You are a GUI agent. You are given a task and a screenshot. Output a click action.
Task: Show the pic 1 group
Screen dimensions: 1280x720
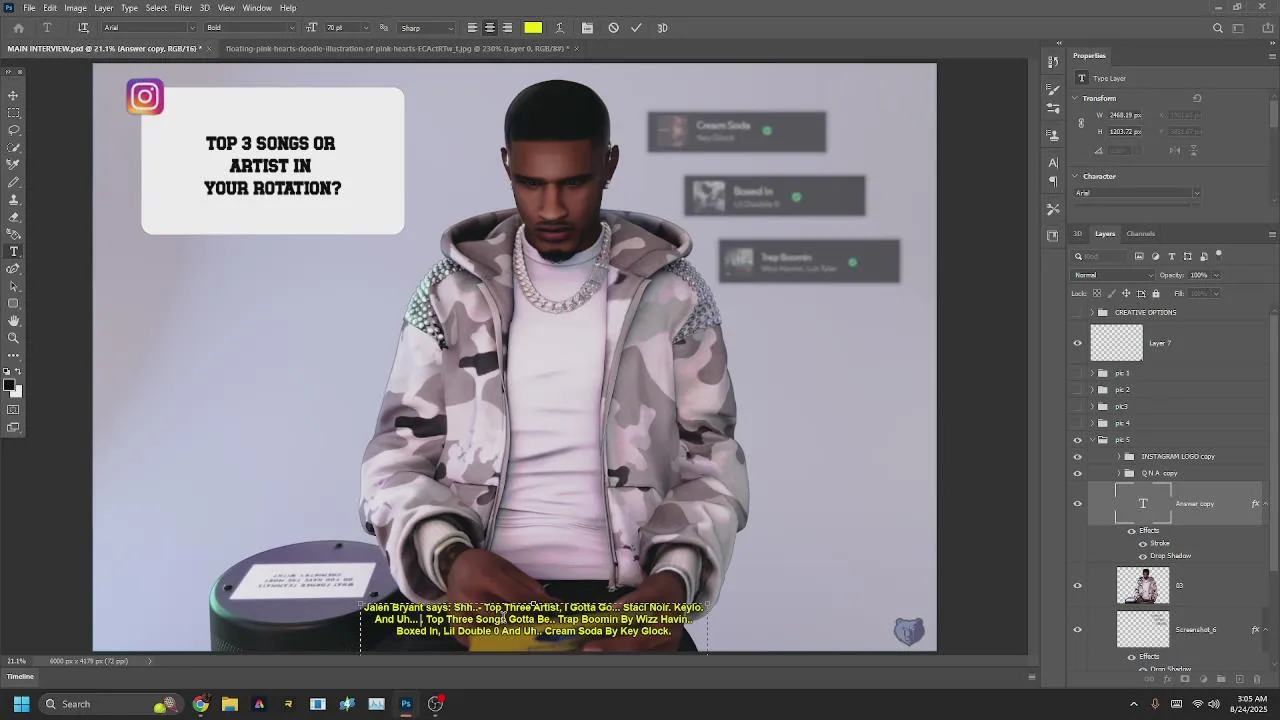coord(1077,373)
